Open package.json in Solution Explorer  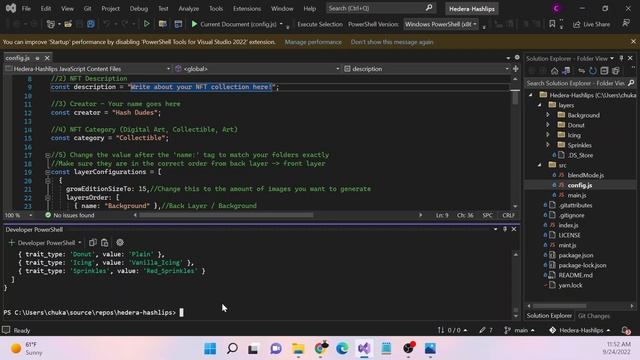[576, 255]
